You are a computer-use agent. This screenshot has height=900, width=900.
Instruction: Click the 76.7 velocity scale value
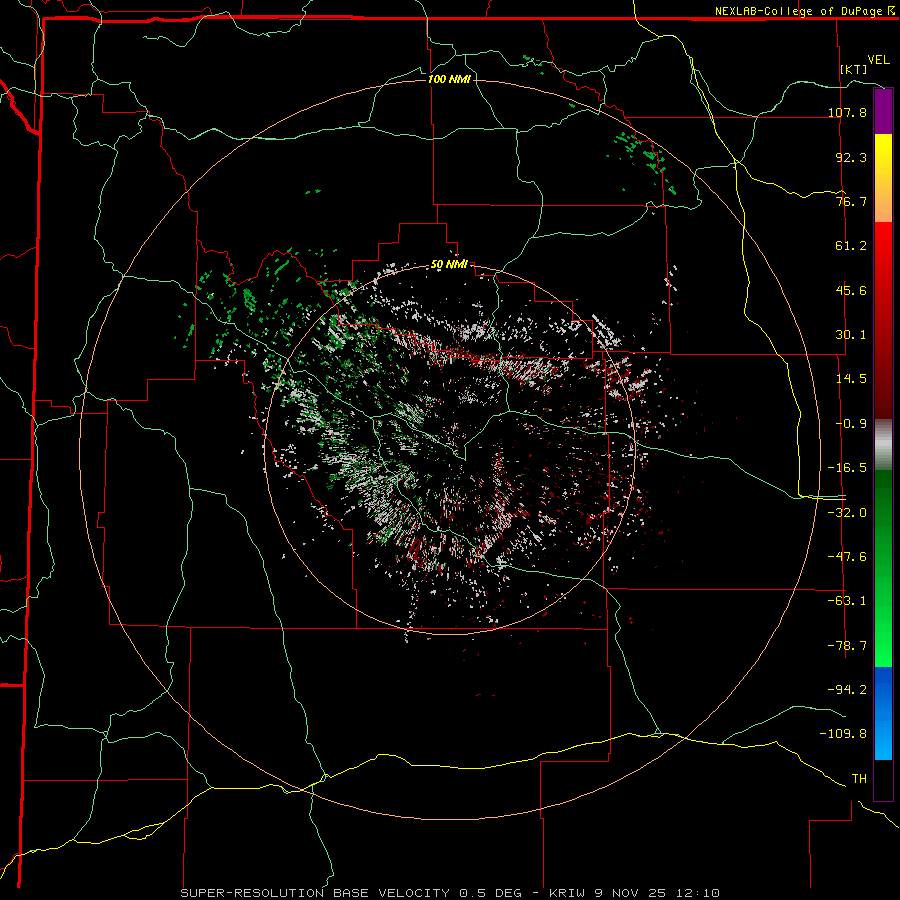pyautogui.click(x=851, y=201)
